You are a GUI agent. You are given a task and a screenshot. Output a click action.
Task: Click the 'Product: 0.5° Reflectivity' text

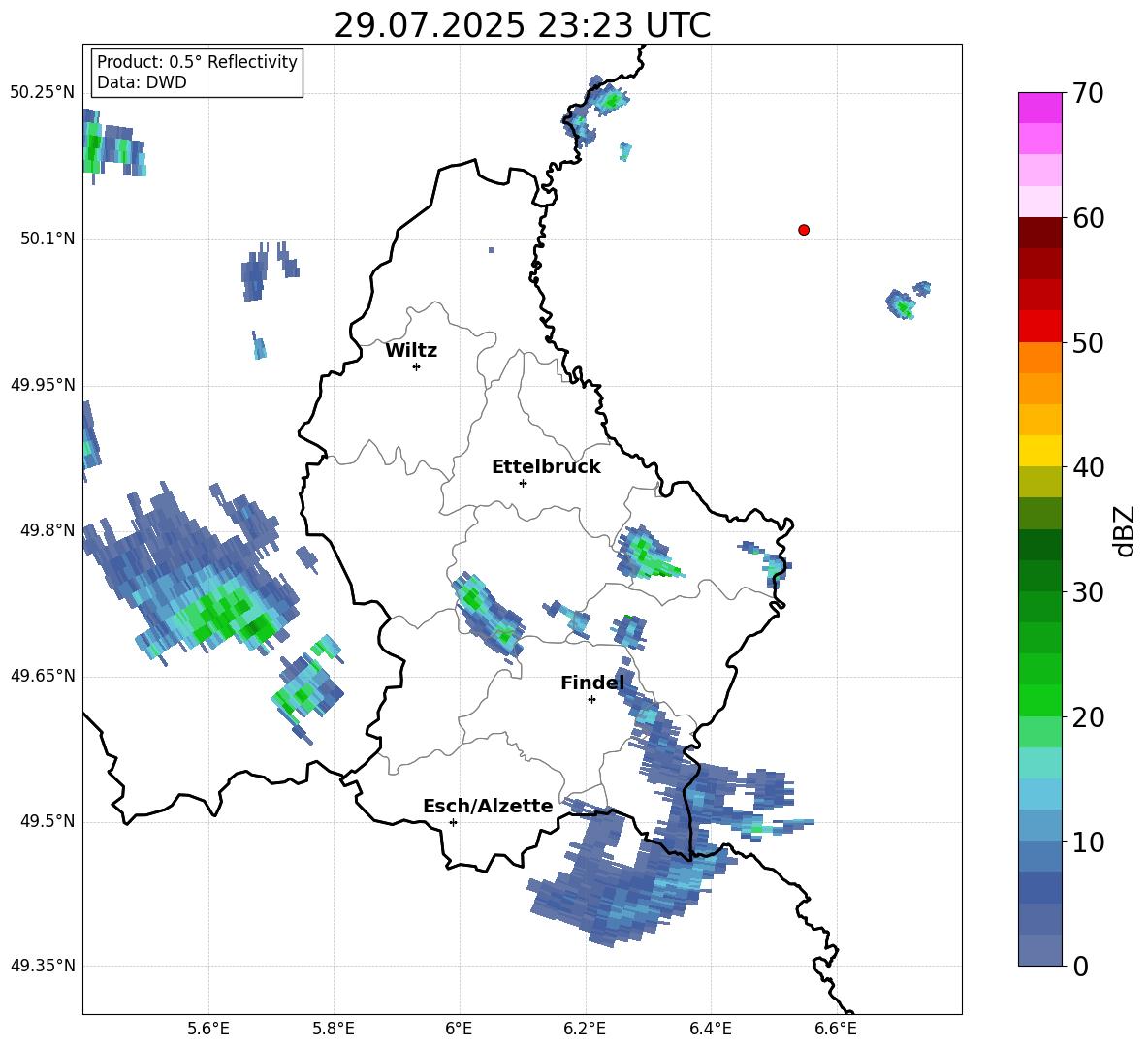coord(197,61)
